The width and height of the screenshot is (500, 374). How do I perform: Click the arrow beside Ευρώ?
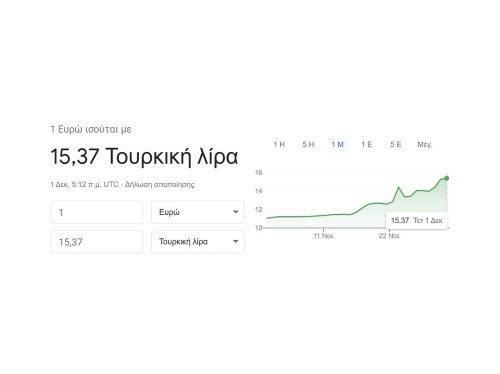pos(236,212)
